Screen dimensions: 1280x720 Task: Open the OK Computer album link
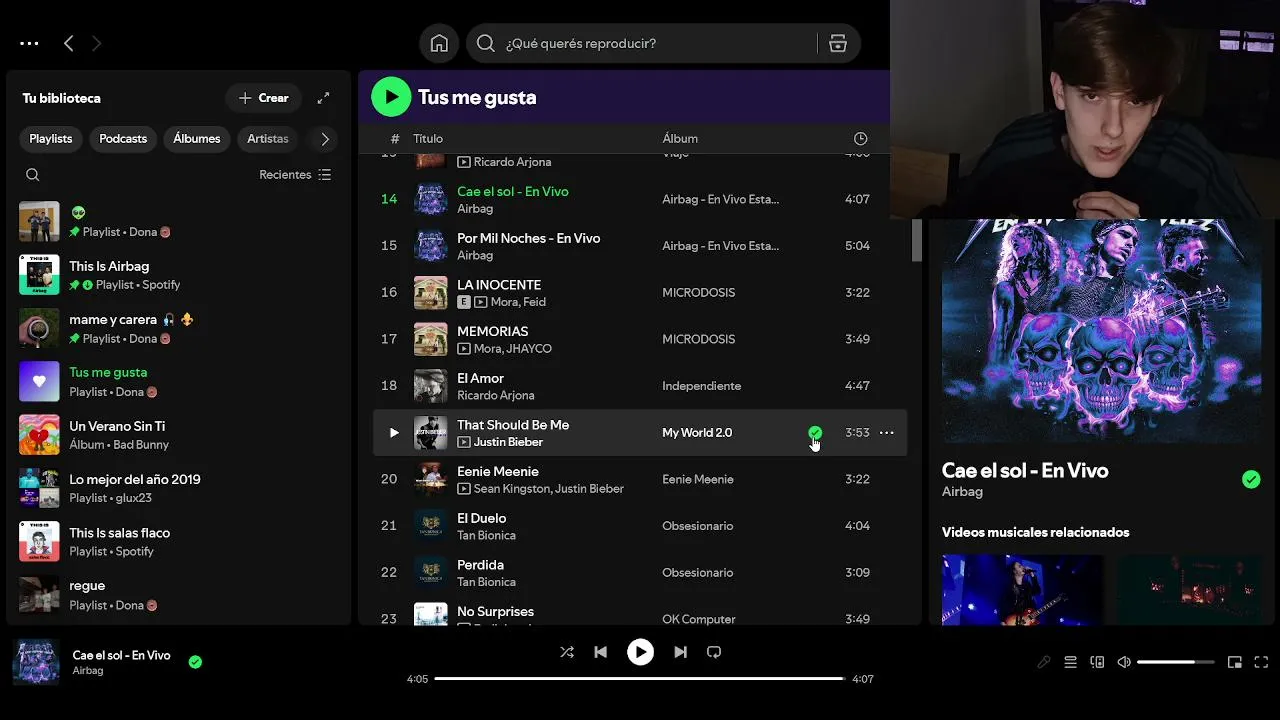tap(699, 619)
